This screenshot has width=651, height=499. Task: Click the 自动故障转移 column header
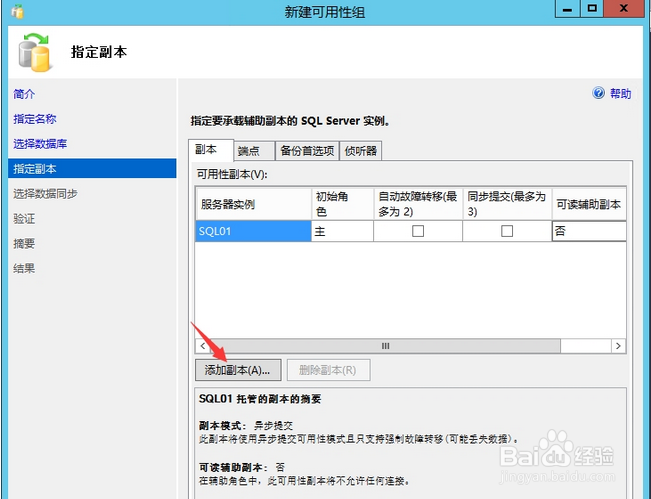point(418,204)
